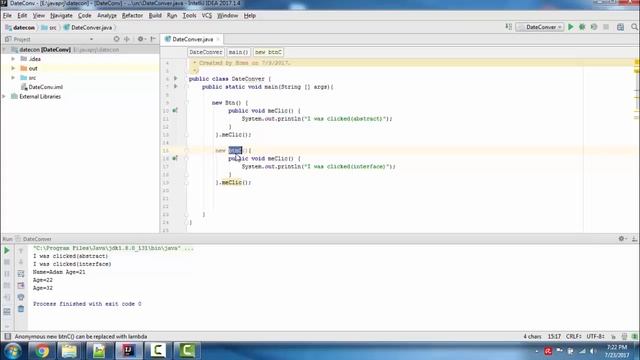The image size is (640, 360).
Task: Expand the src folder
Action: click(13, 78)
